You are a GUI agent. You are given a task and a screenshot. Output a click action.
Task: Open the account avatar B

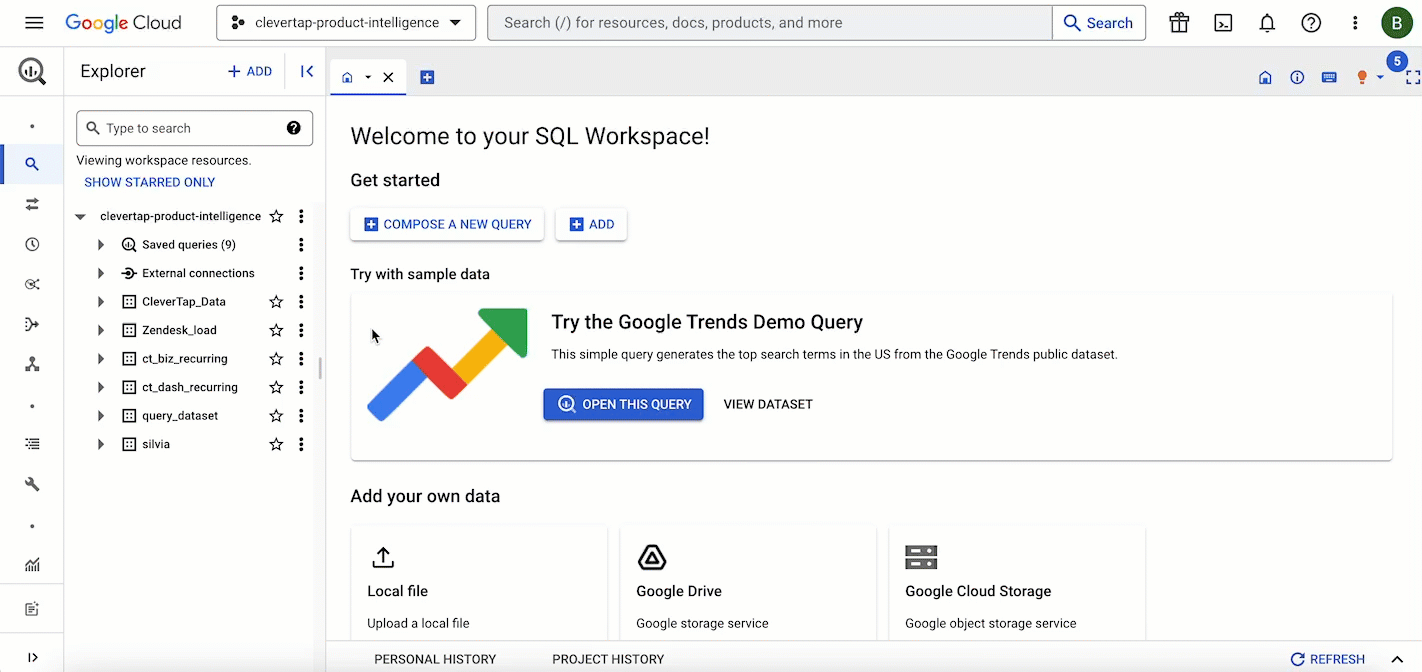(x=1396, y=23)
